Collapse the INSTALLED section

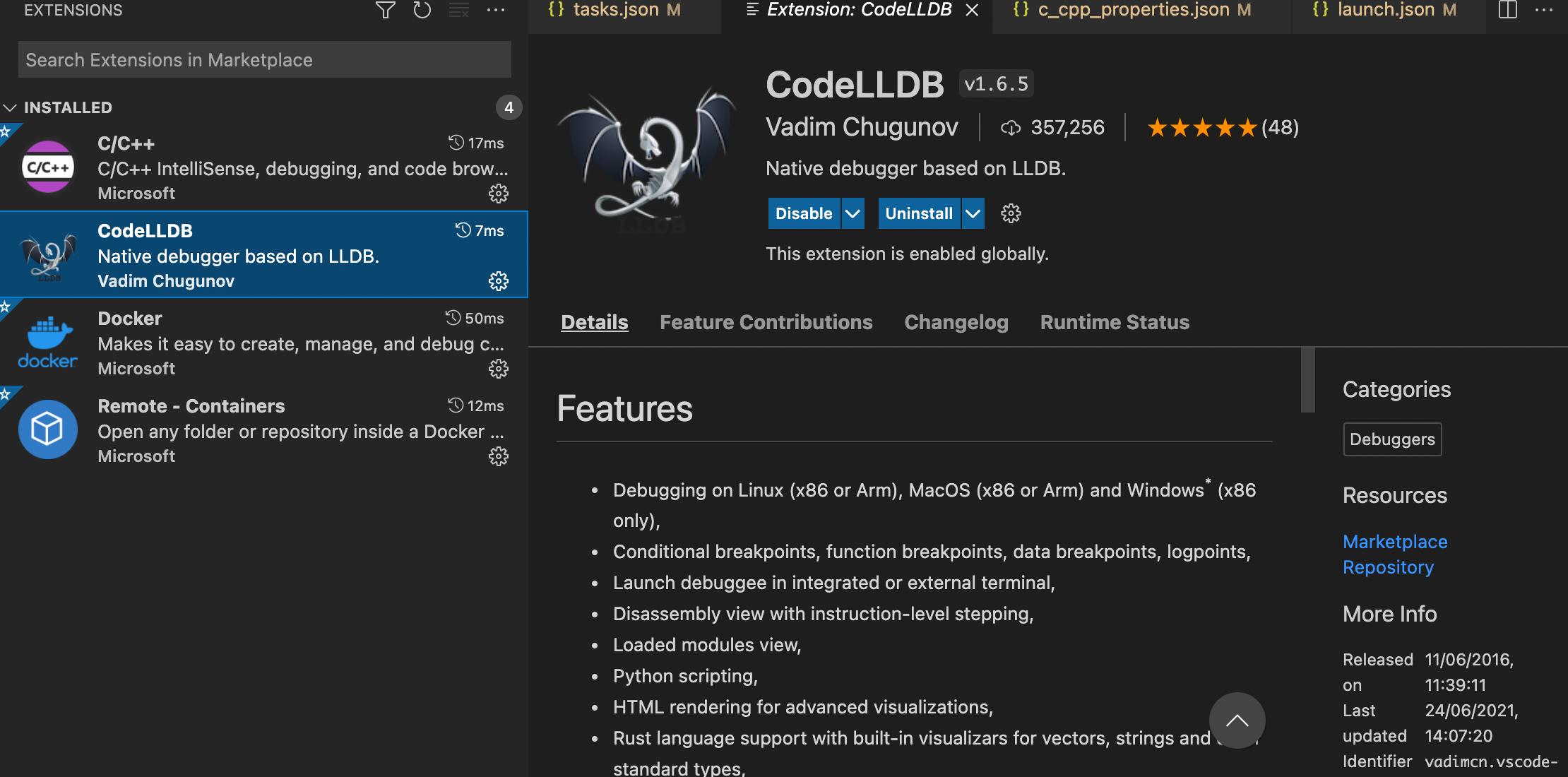(11, 107)
